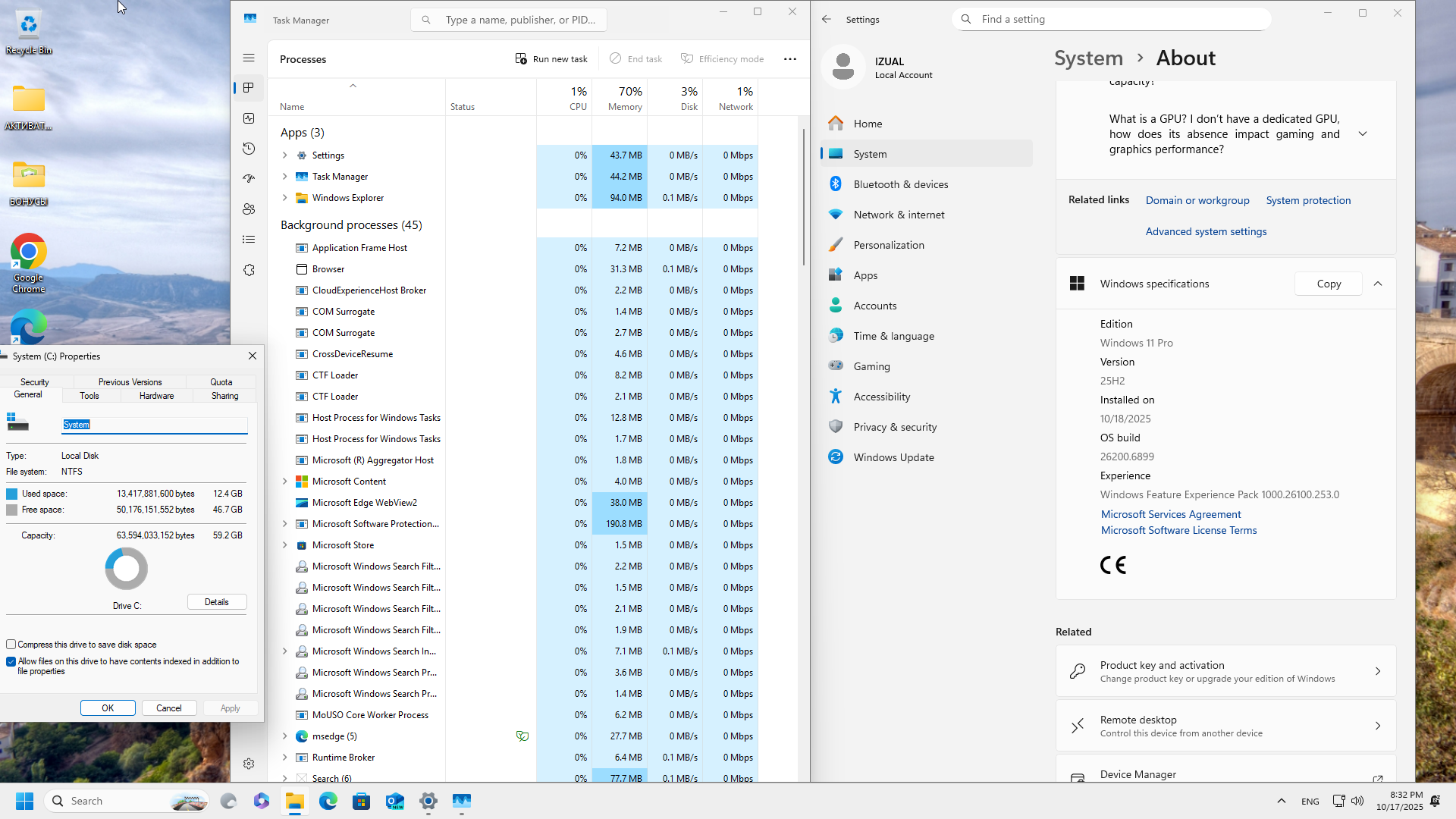Expand Windows Explorer process group
The height and width of the screenshot is (819, 1456).
click(285, 198)
